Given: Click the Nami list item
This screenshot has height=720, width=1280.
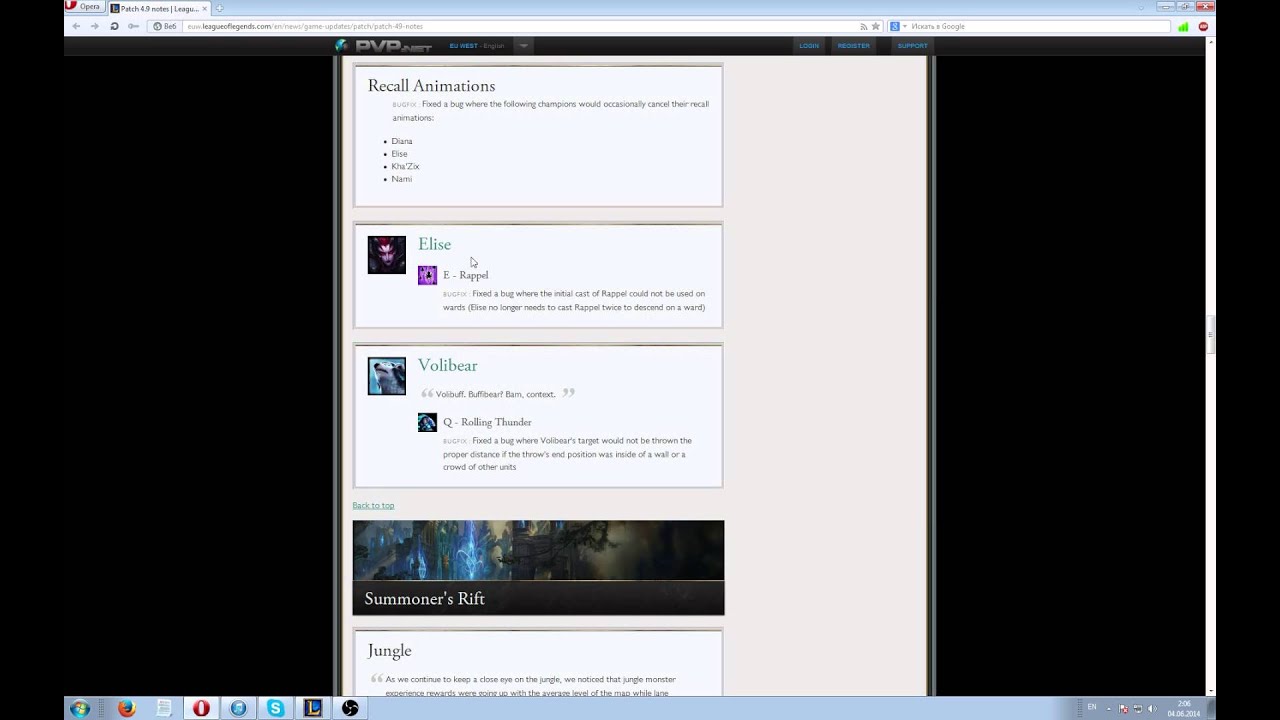Looking at the screenshot, I should point(401,179).
